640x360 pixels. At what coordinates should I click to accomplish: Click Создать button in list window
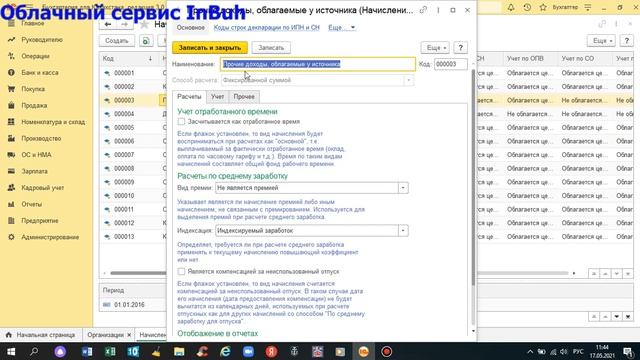[117, 41]
